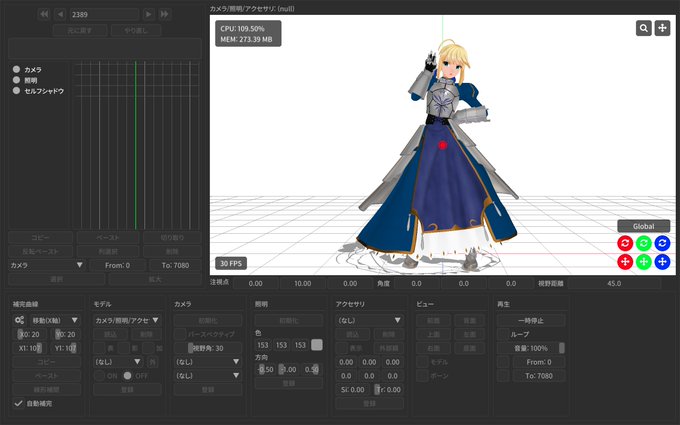
Task: Click the From: 0 field under the timeline
Action: pos(117,265)
